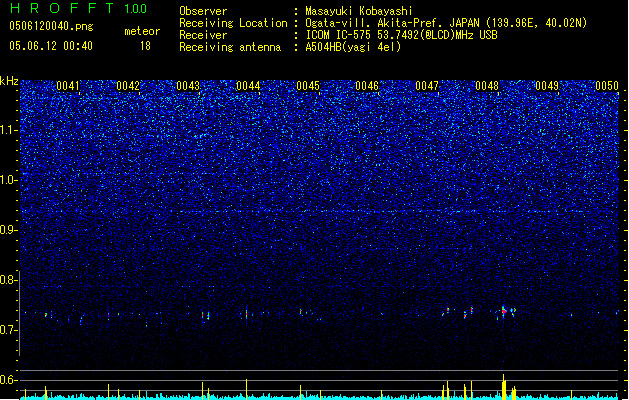Click the HROFFT 1.0.0 title text
Image resolution: width=629 pixels, height=400 pixels.
[x=79, y=8]
